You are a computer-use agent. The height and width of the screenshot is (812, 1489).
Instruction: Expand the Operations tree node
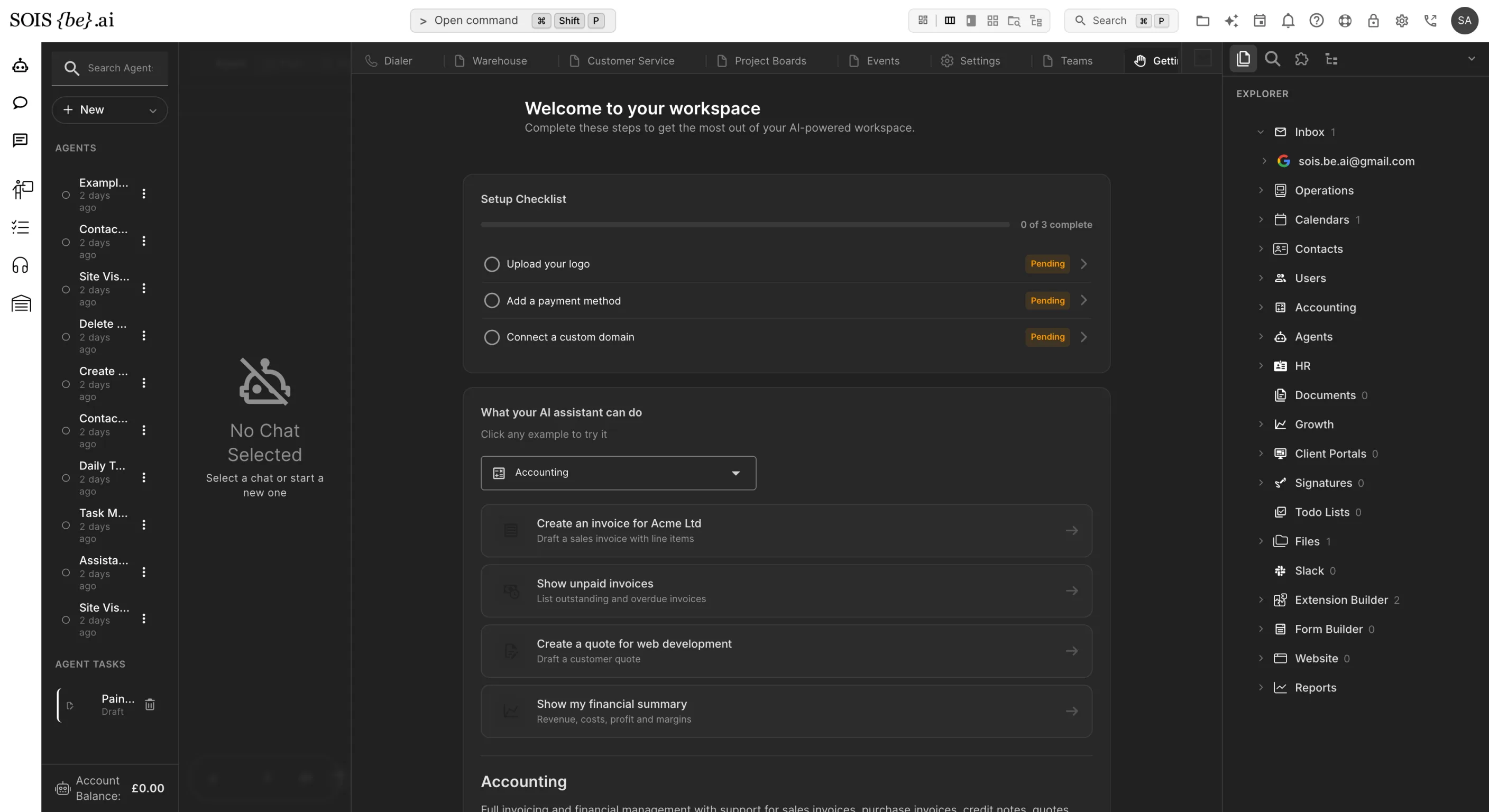click(x=1261, y=191)
